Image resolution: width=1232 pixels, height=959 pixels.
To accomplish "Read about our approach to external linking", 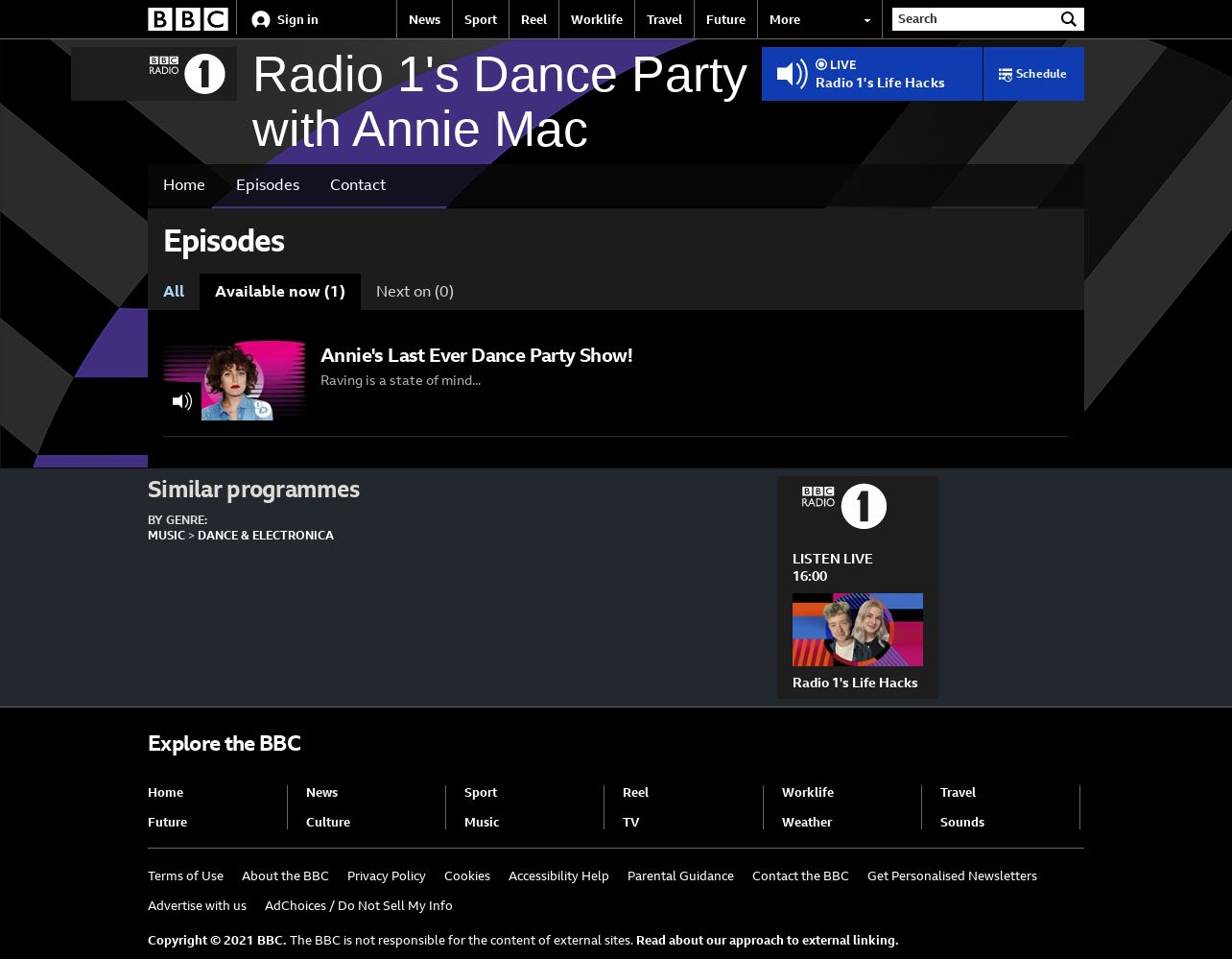I will pyautogui.click(x=767, y=940).
